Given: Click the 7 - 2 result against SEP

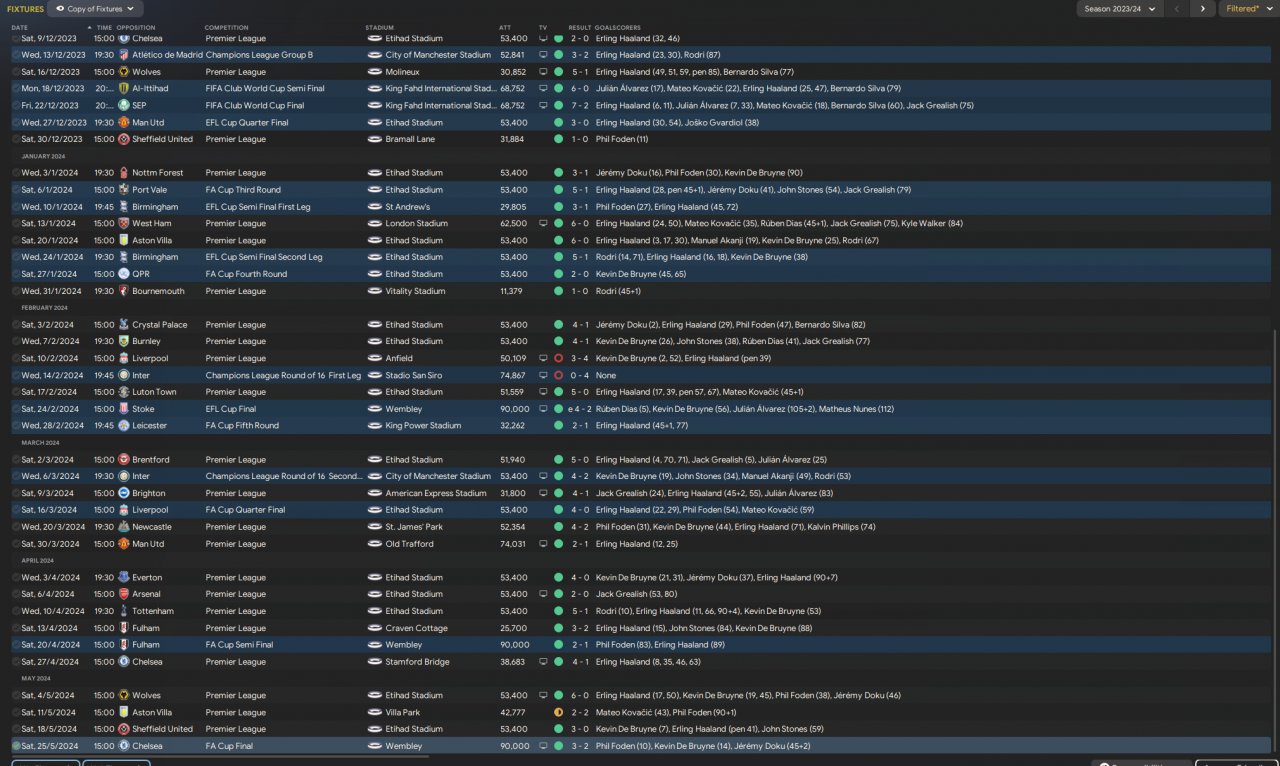Looking at the screenshot, I should tap(580, 105).
